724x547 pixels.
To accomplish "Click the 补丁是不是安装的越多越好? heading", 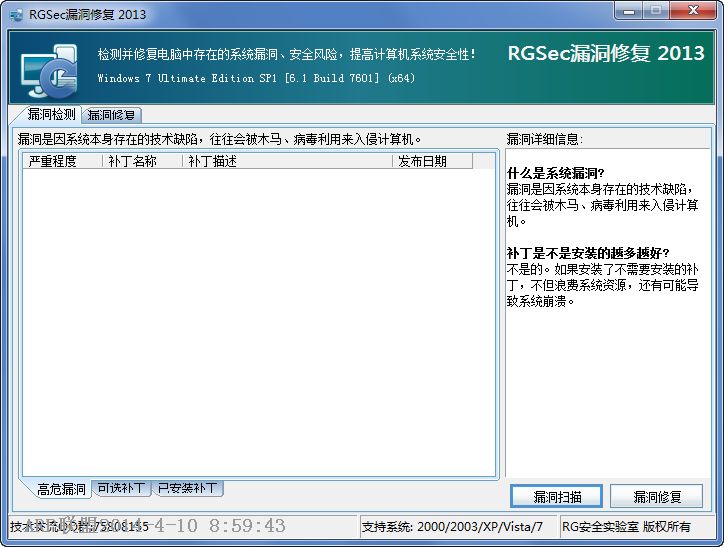I will (x=588, y=253).
